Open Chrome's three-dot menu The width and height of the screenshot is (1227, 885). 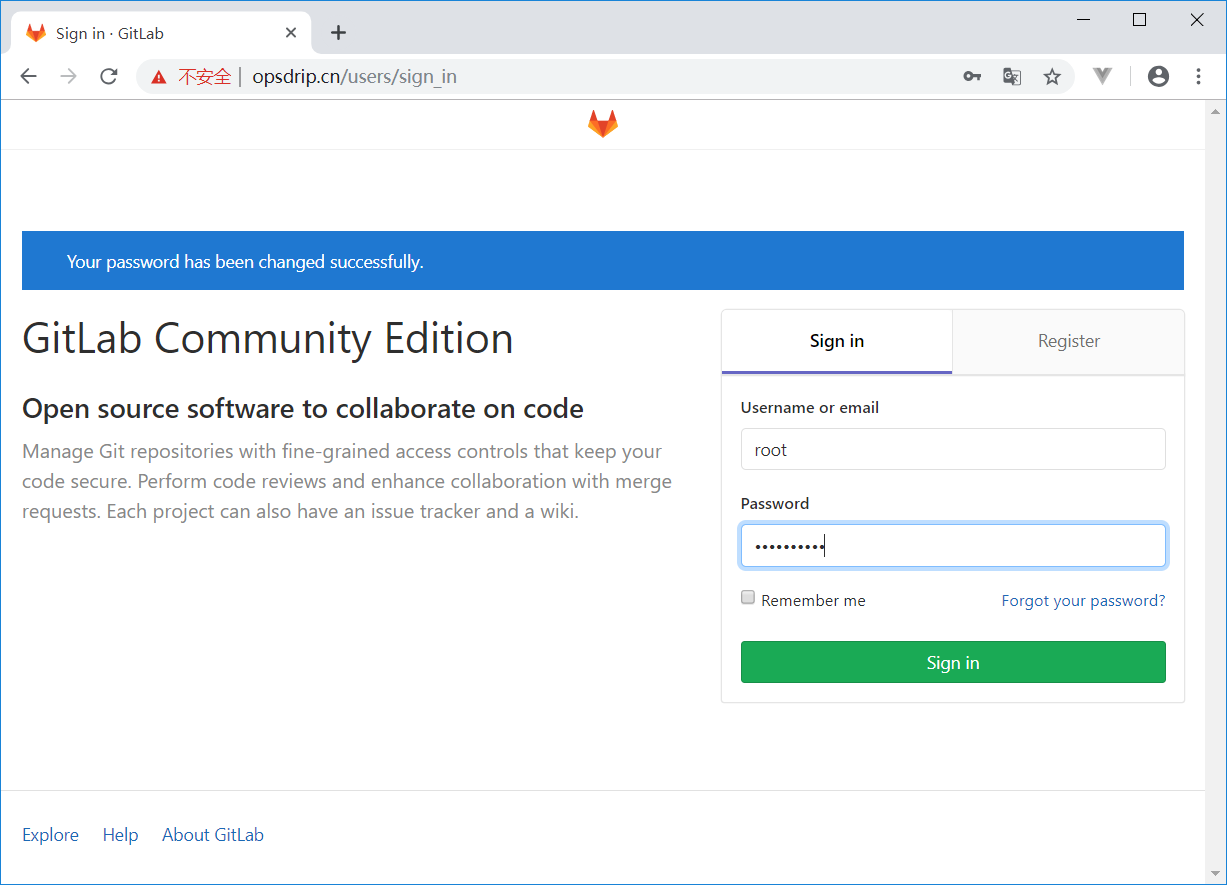(1198, 76)
